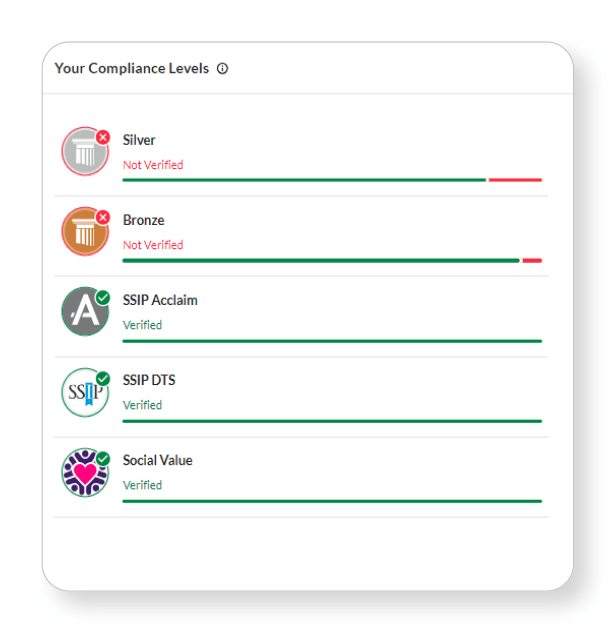This screenshot has height=632, width=616.
Task: Click red cross status on Bronze badge
Action: tap(103, 217)
